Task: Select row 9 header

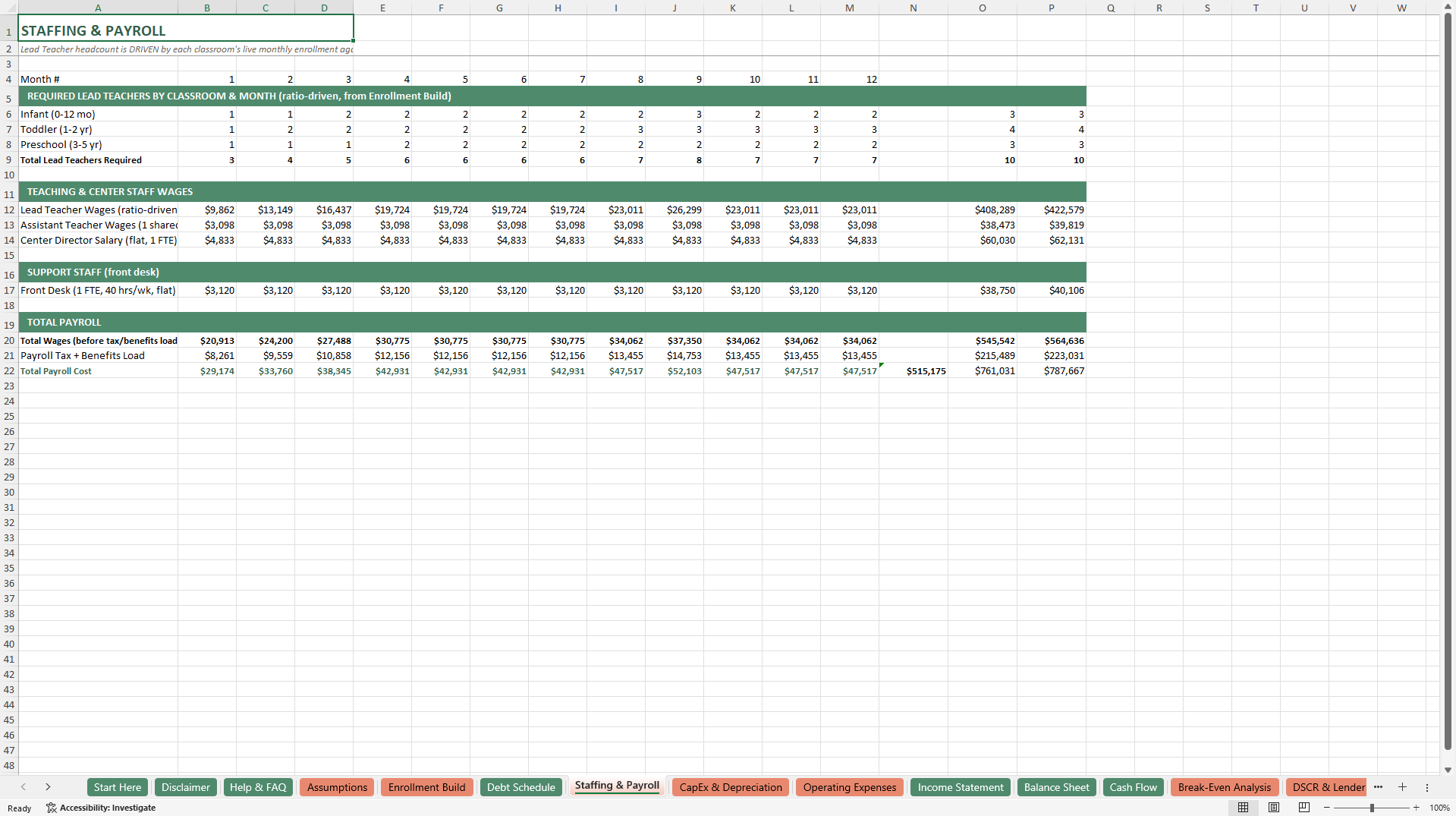Action: click(9, 160)
